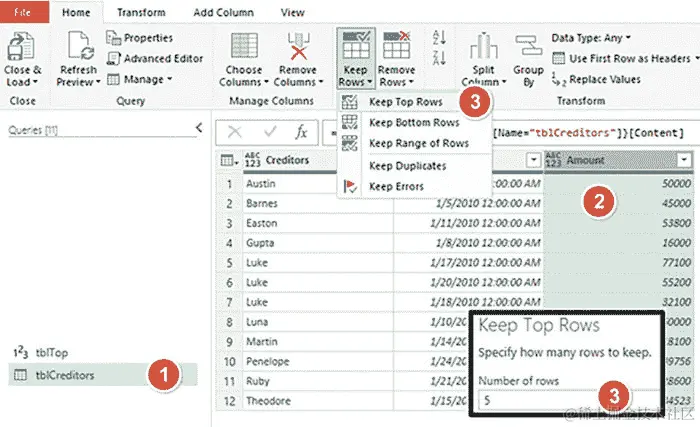The image size is (700, 427).
Task: Click the Remove Columns icon
Action: point(298,46)
